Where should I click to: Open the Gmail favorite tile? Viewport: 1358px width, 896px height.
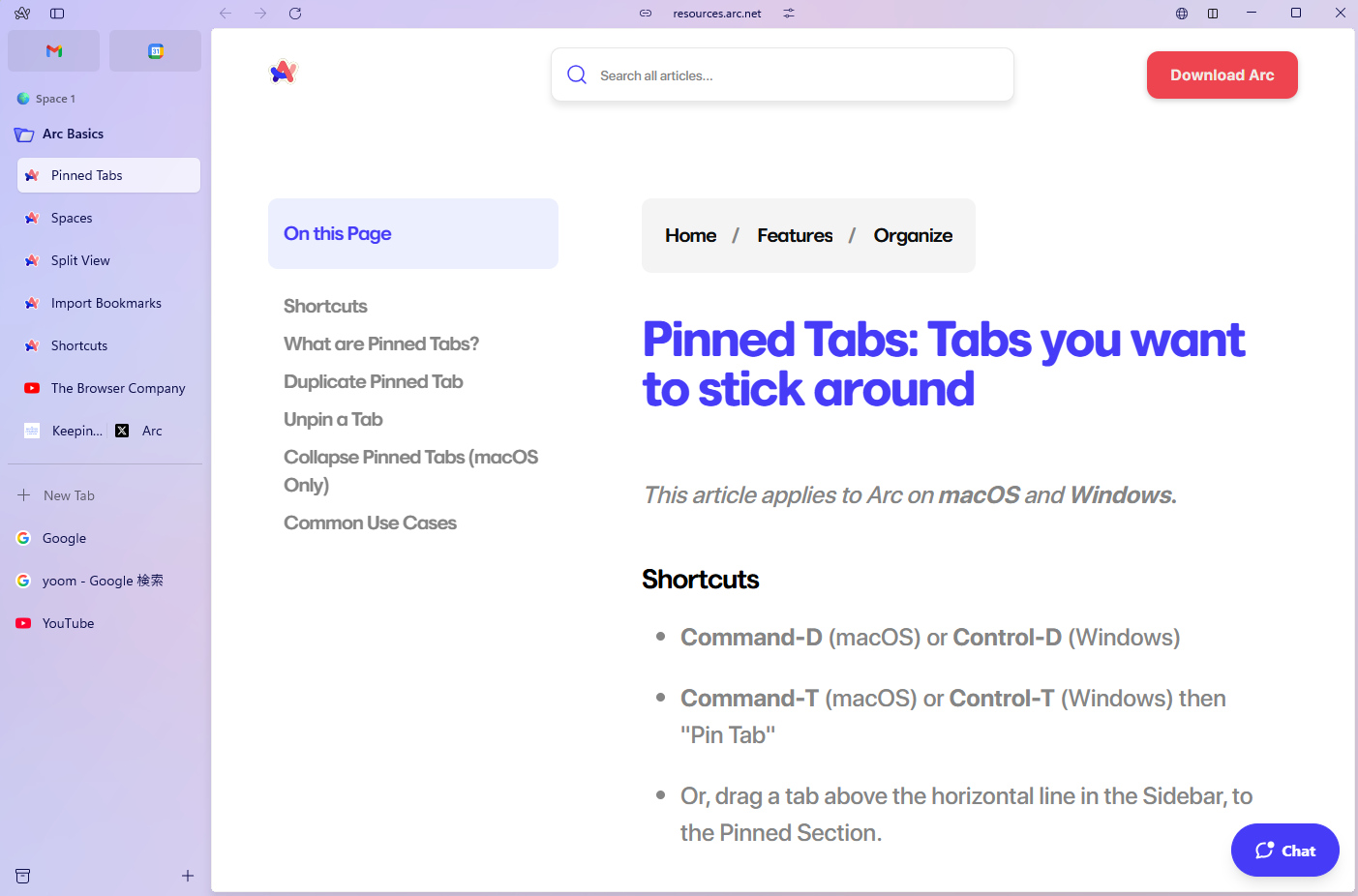tap(54, 51)
